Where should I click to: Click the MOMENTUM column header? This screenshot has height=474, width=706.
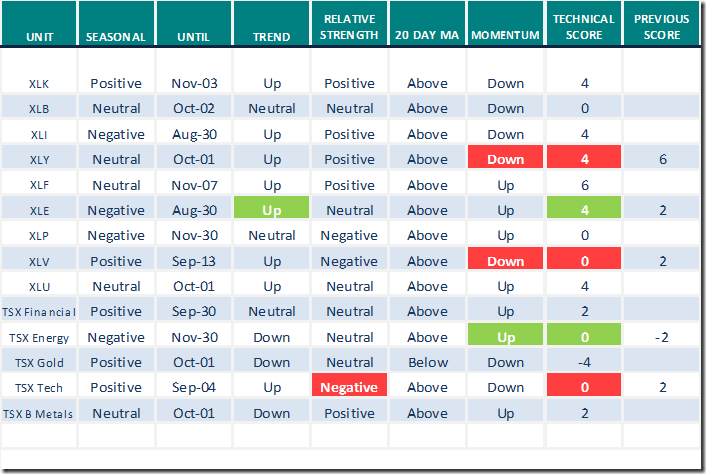(x=506, y=37)
